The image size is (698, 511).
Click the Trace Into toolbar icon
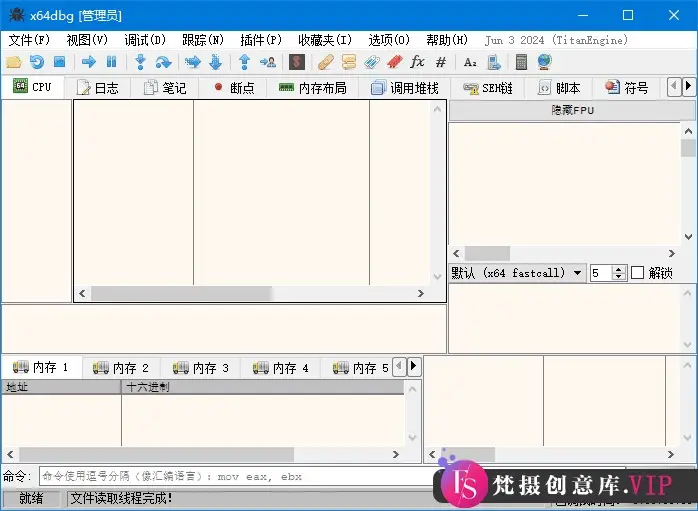(193, 62)
